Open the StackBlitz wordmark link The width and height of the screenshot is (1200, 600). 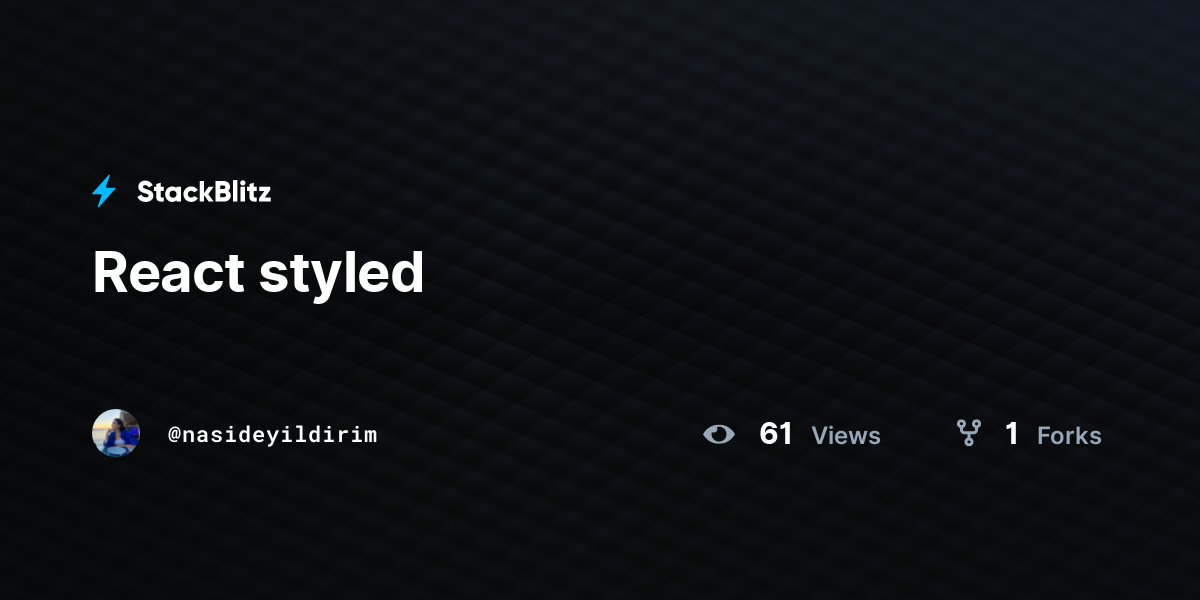[x=204, y=192]
